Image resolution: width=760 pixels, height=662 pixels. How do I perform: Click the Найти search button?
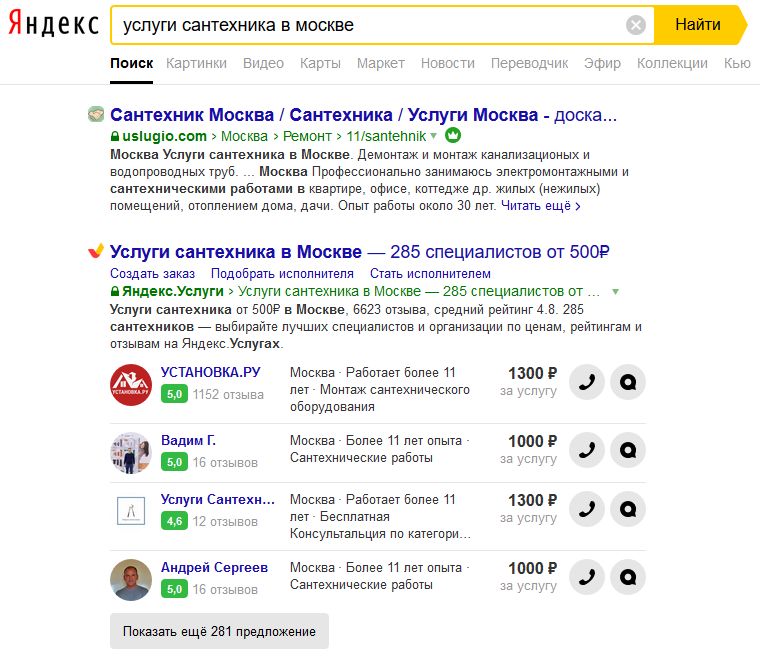[700, 25]
